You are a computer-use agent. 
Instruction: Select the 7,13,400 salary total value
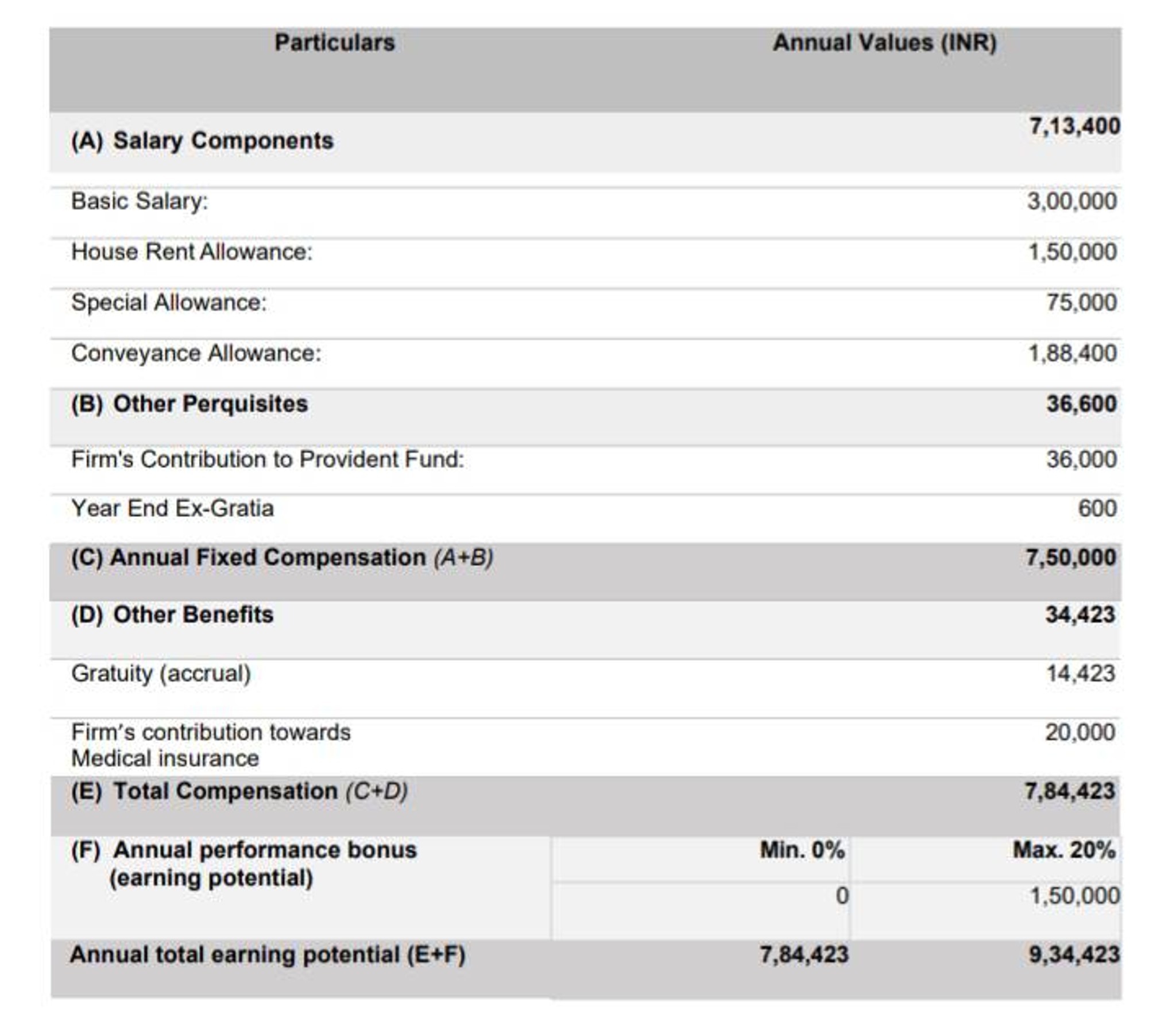pos(1074,126)
